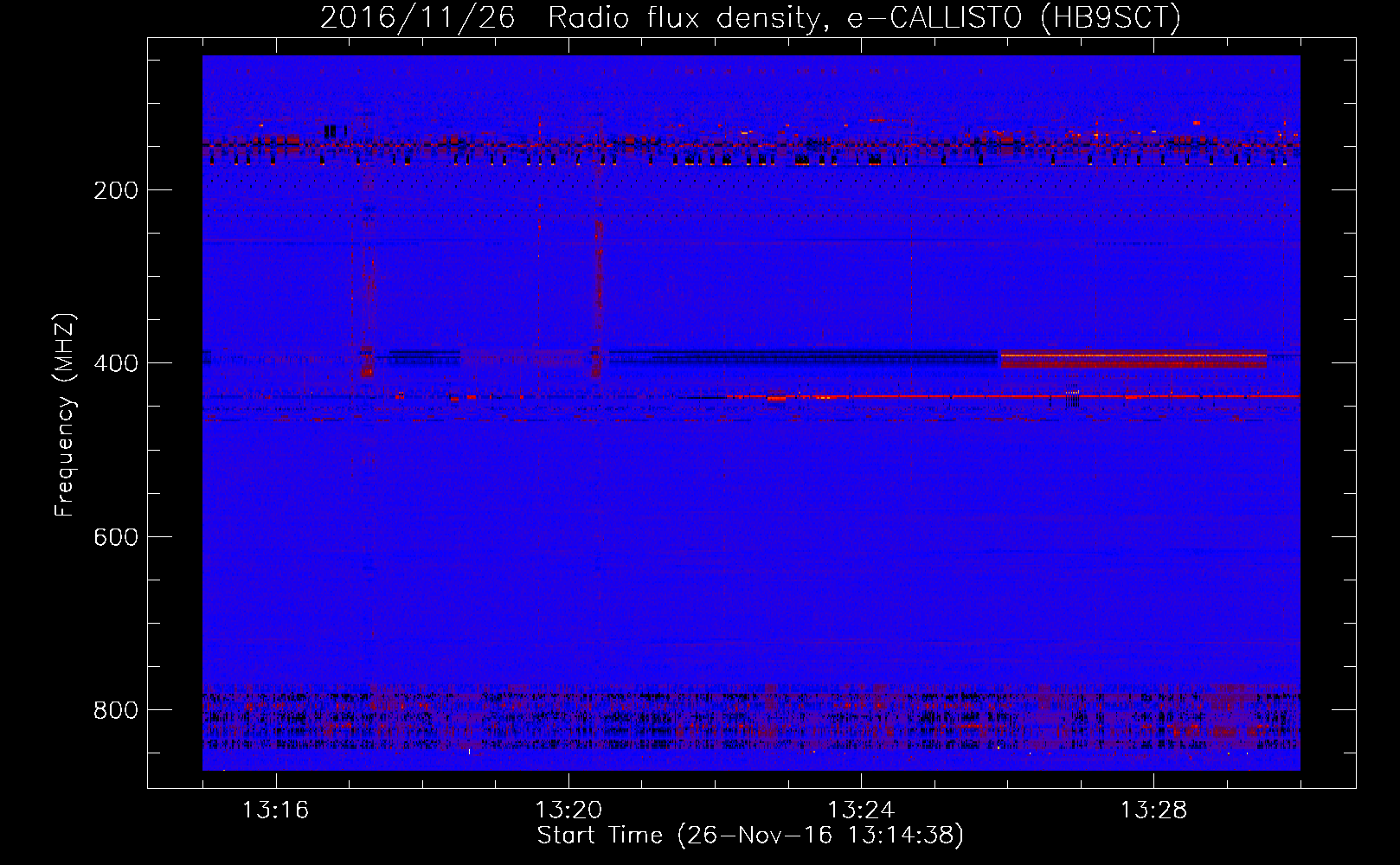This screenshot has height=865, width=1400.
Task: Click the 13:28 time tick label
Action: [x=1153, y=811]
